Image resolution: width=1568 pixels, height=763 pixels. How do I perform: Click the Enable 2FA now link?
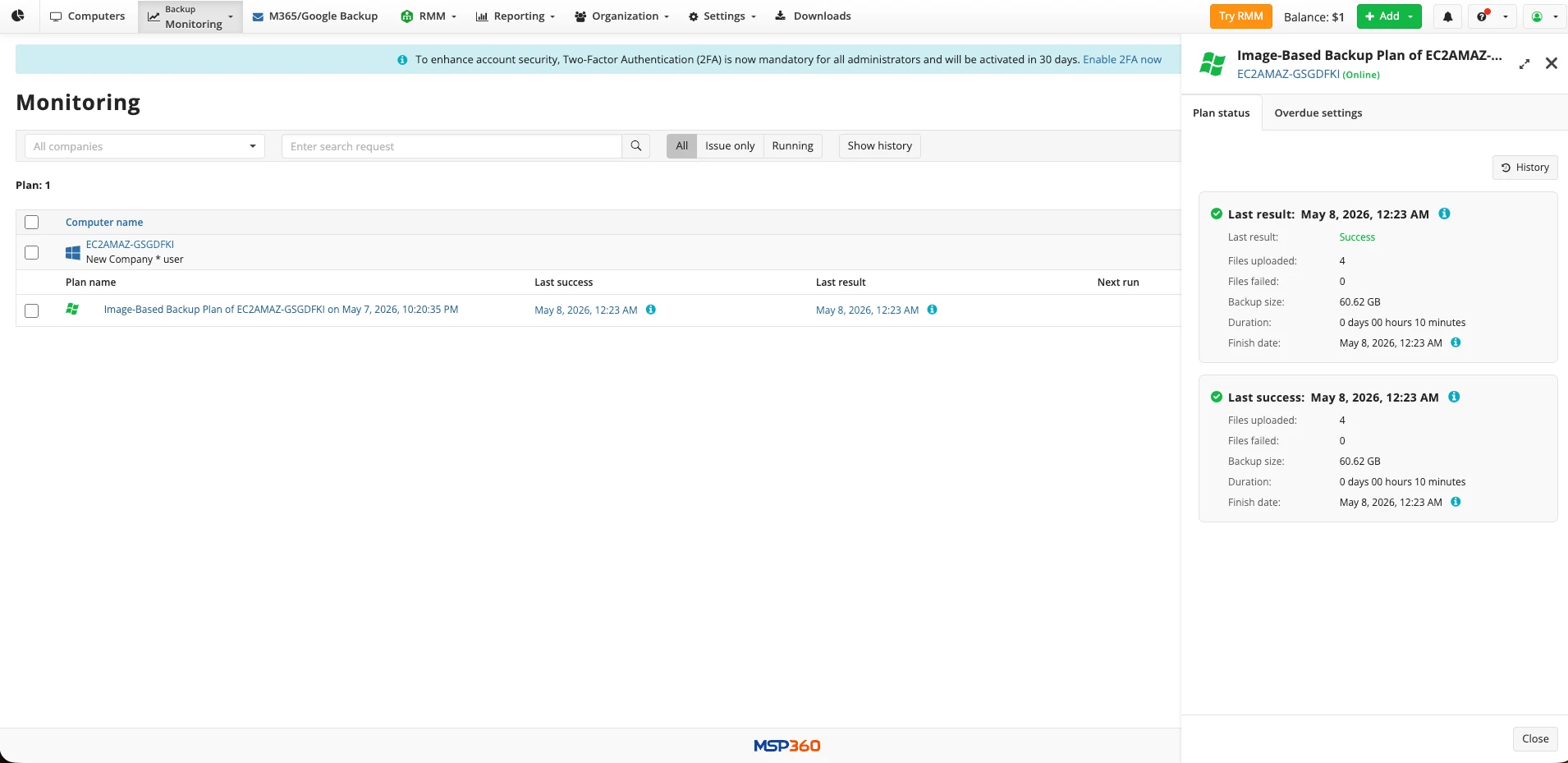pos(1122,60)
